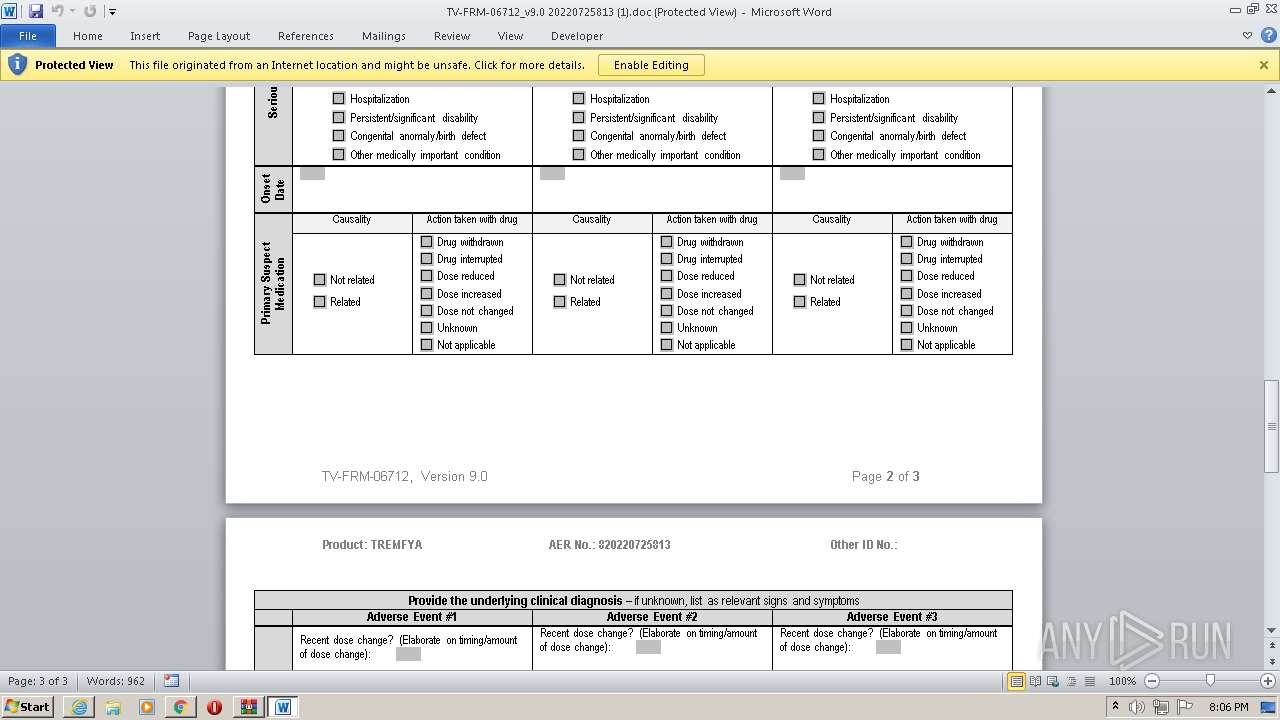
Task: Click the Undo icon in title bar
Action: coord(57,11)
